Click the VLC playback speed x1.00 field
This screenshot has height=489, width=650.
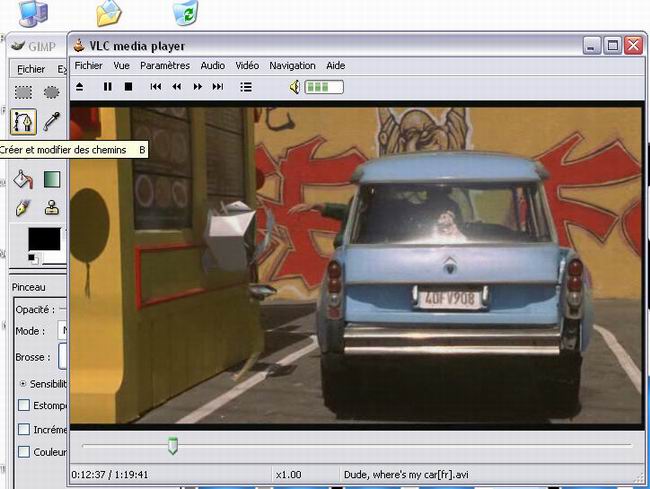point(289,475)
